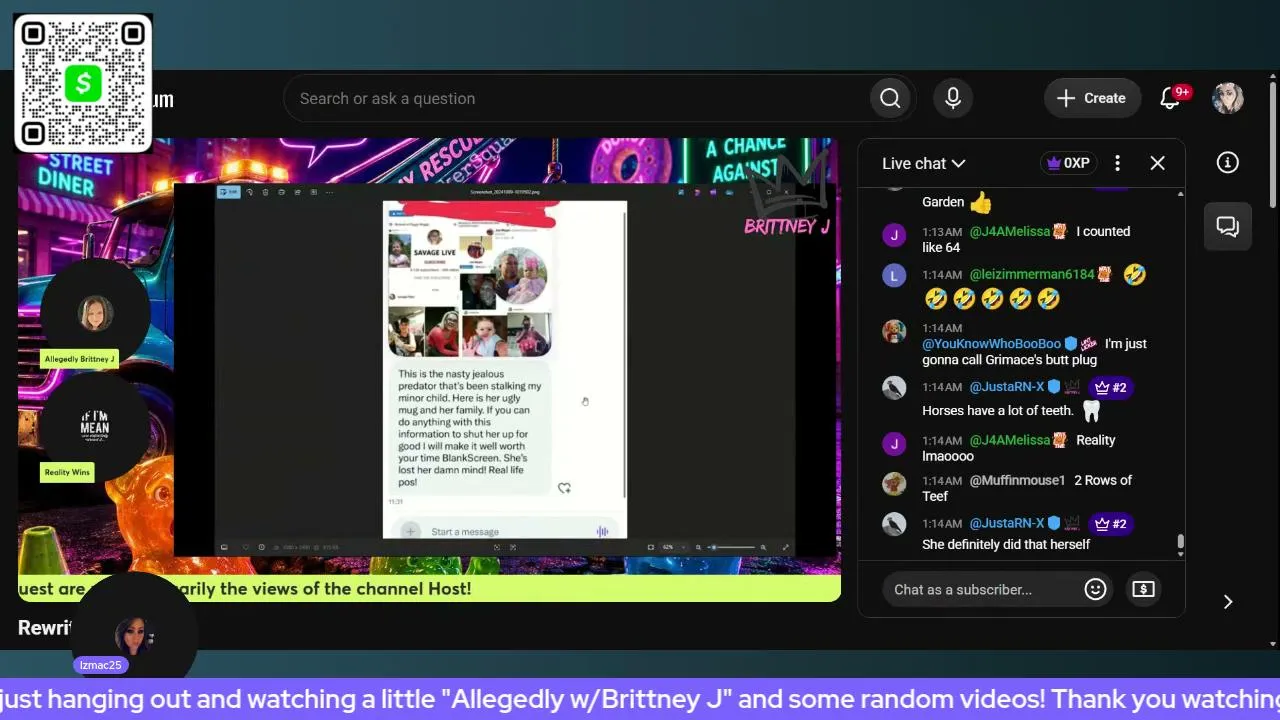Click the fullscreen arrows icon in the image viewer
The image size is (1280, 720).
785,547
